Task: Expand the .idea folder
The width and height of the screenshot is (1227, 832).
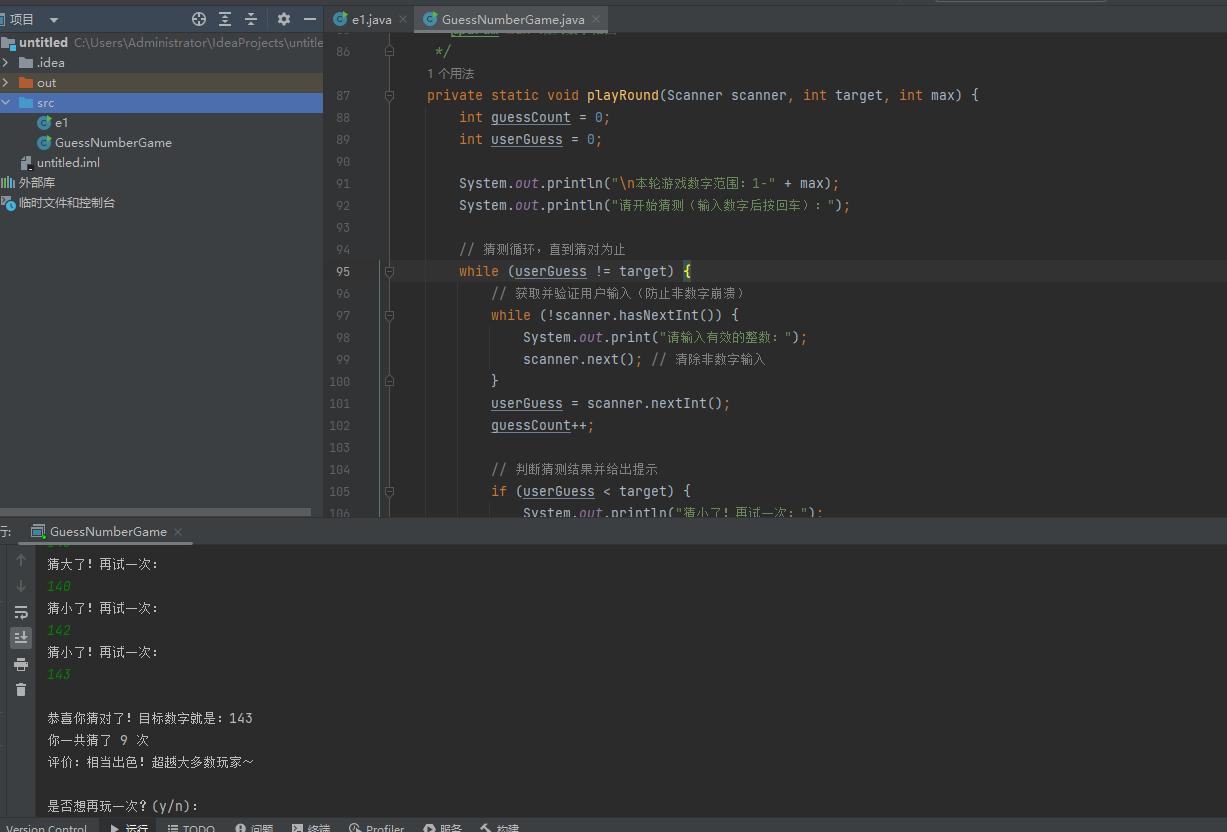Action: (7, 62)
